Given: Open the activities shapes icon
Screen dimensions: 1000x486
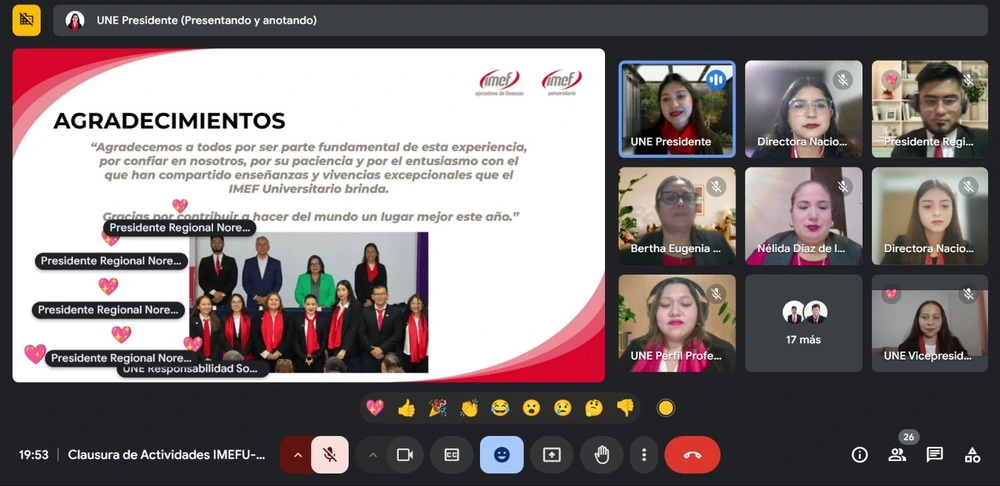Looking at the screenshot, I should pos(972,455).
